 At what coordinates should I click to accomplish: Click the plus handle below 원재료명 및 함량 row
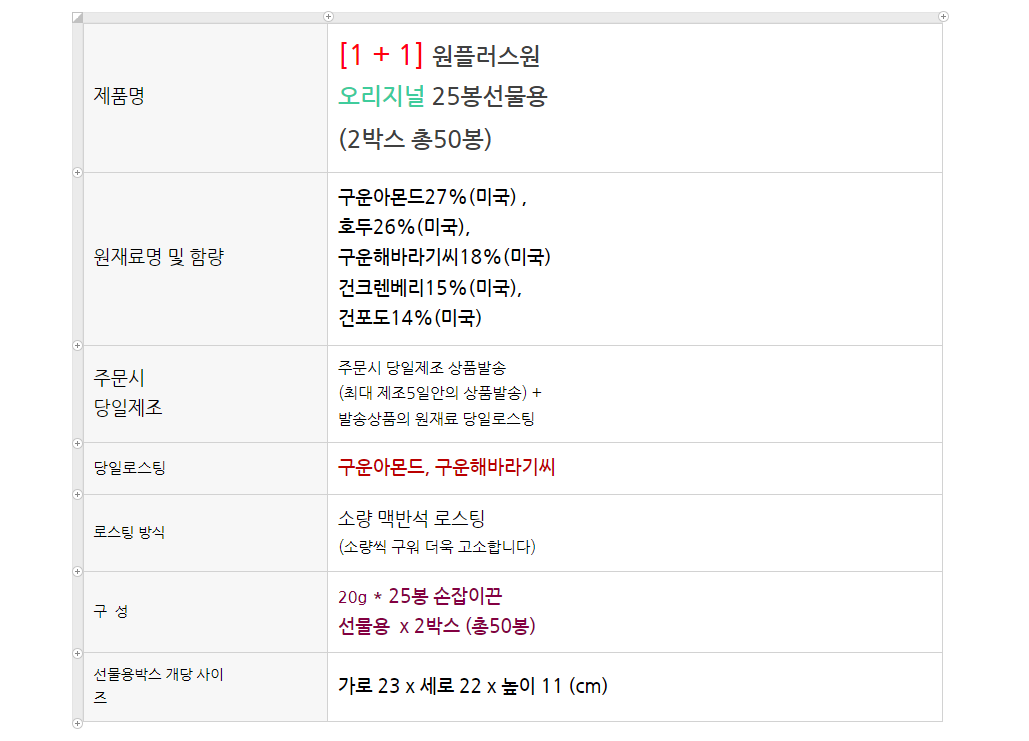(77, 345)
